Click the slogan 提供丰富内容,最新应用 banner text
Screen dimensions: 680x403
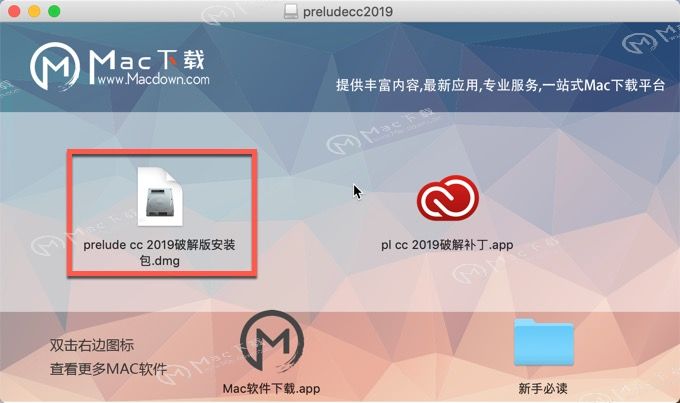[x=500, y=85]
